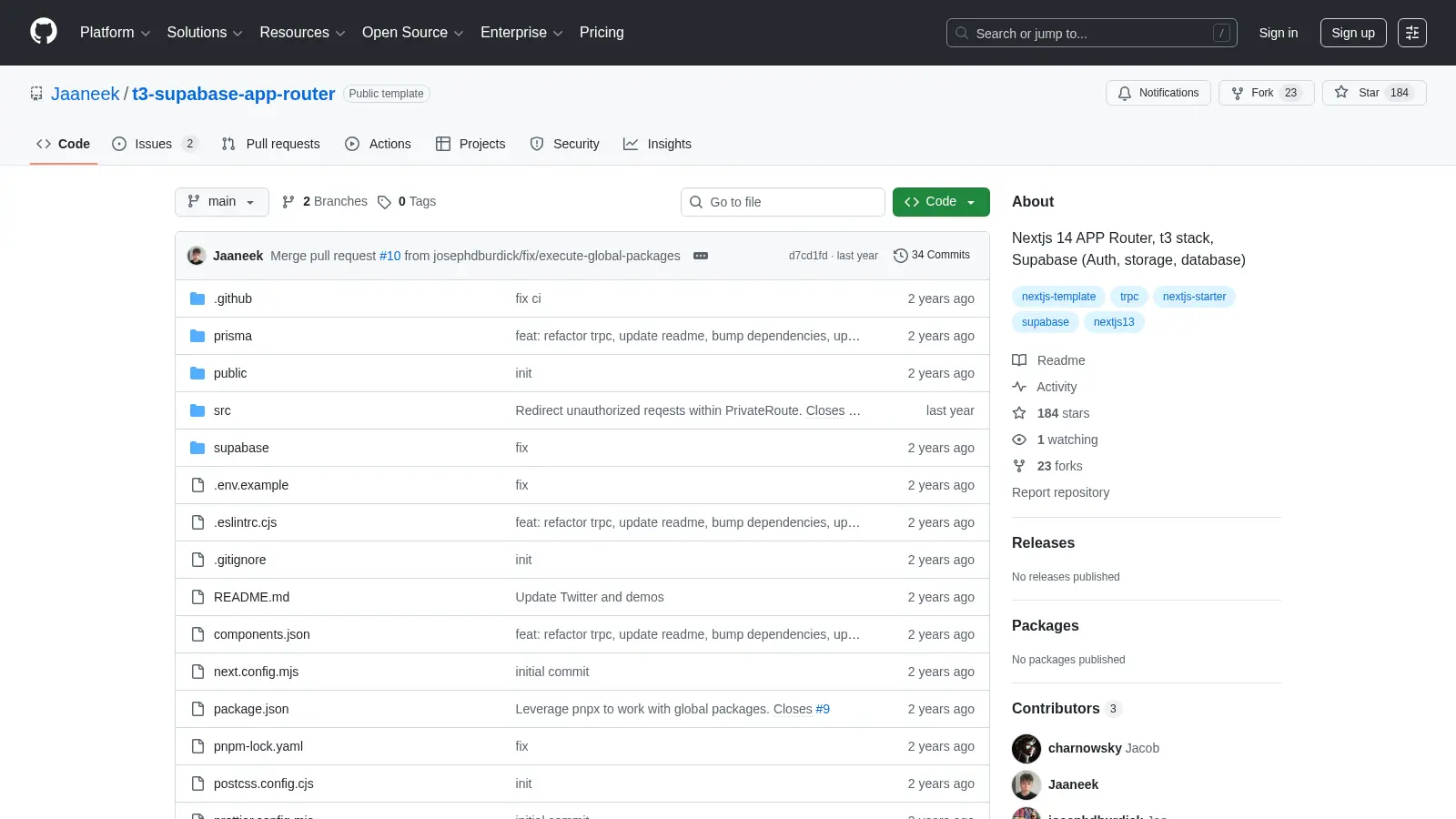
Task: Select the nextjs13 topic tag
Action: [1114, 322]
